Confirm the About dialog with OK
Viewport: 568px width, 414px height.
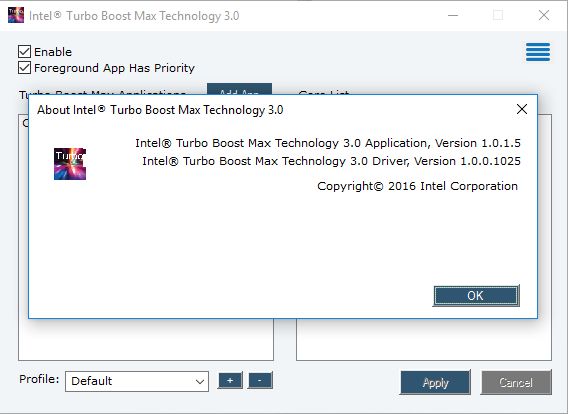[476, 296]
